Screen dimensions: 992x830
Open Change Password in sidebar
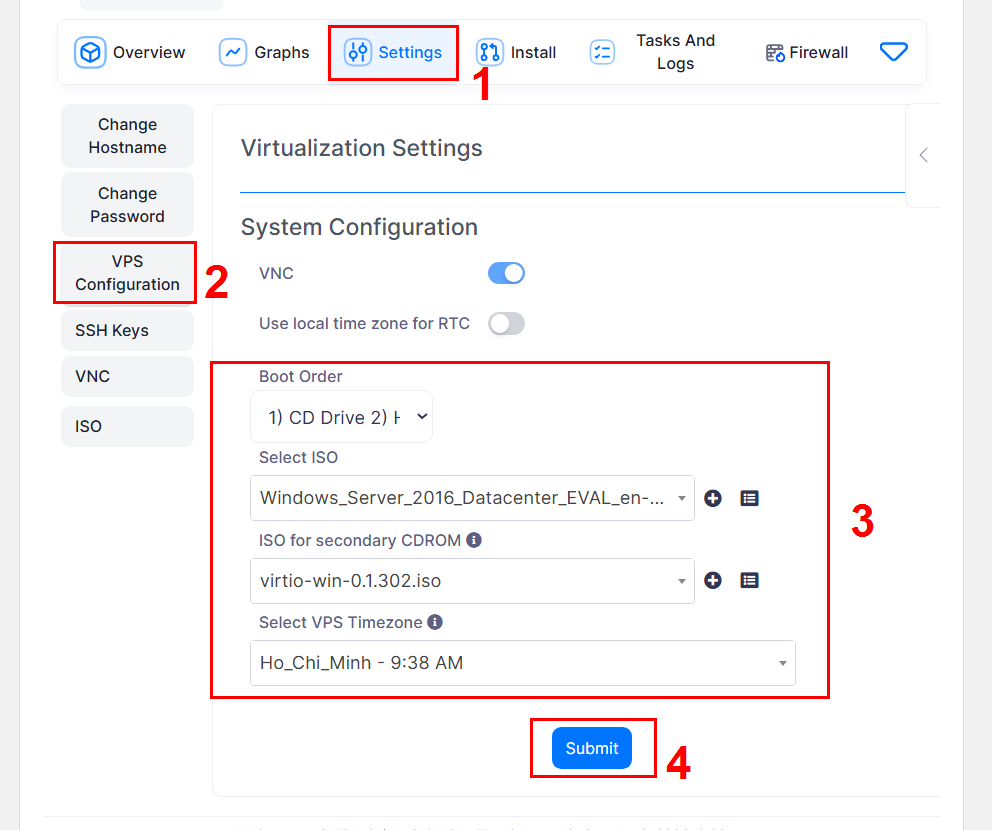point(127,205)
